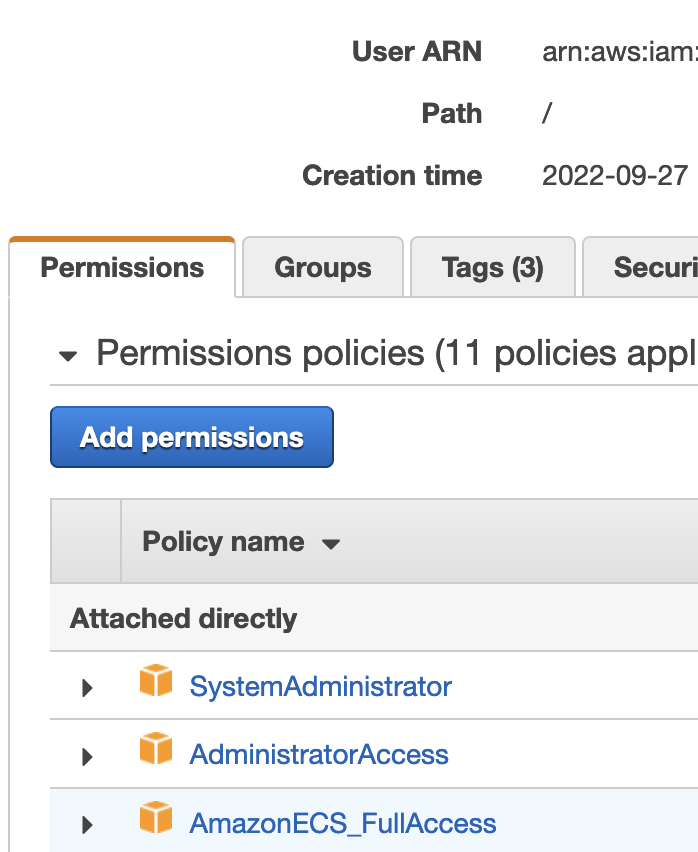Click the AdministratorAccess policy icon

(x=155, y=754)
